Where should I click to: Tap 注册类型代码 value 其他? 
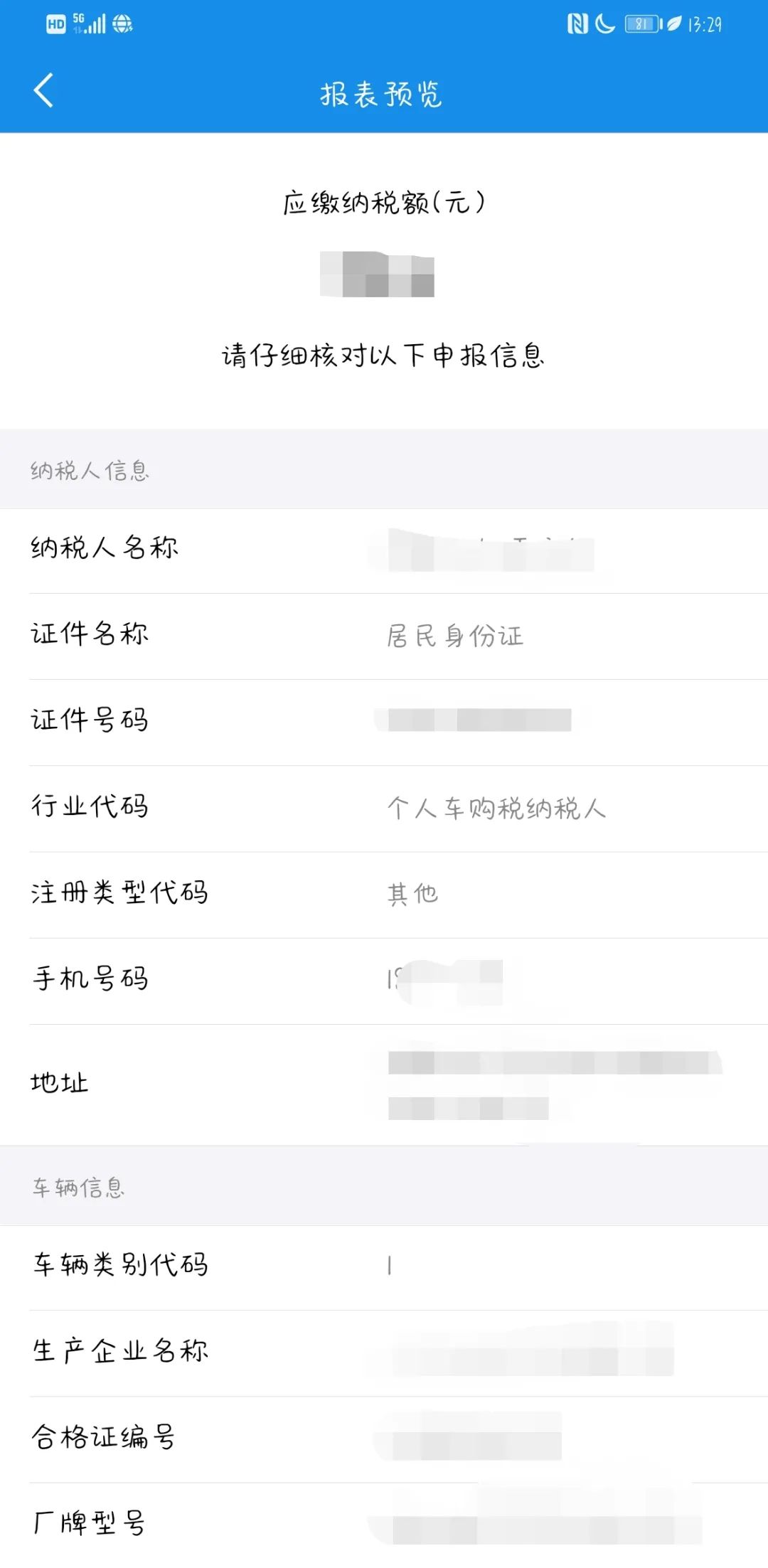click(412, 894)
